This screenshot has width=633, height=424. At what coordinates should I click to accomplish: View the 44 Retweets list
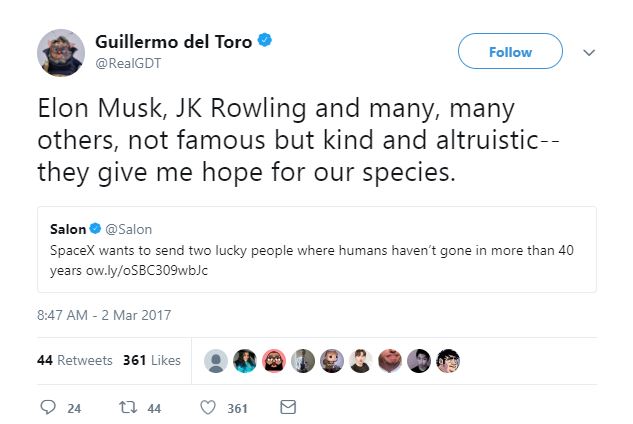point(74,361)
